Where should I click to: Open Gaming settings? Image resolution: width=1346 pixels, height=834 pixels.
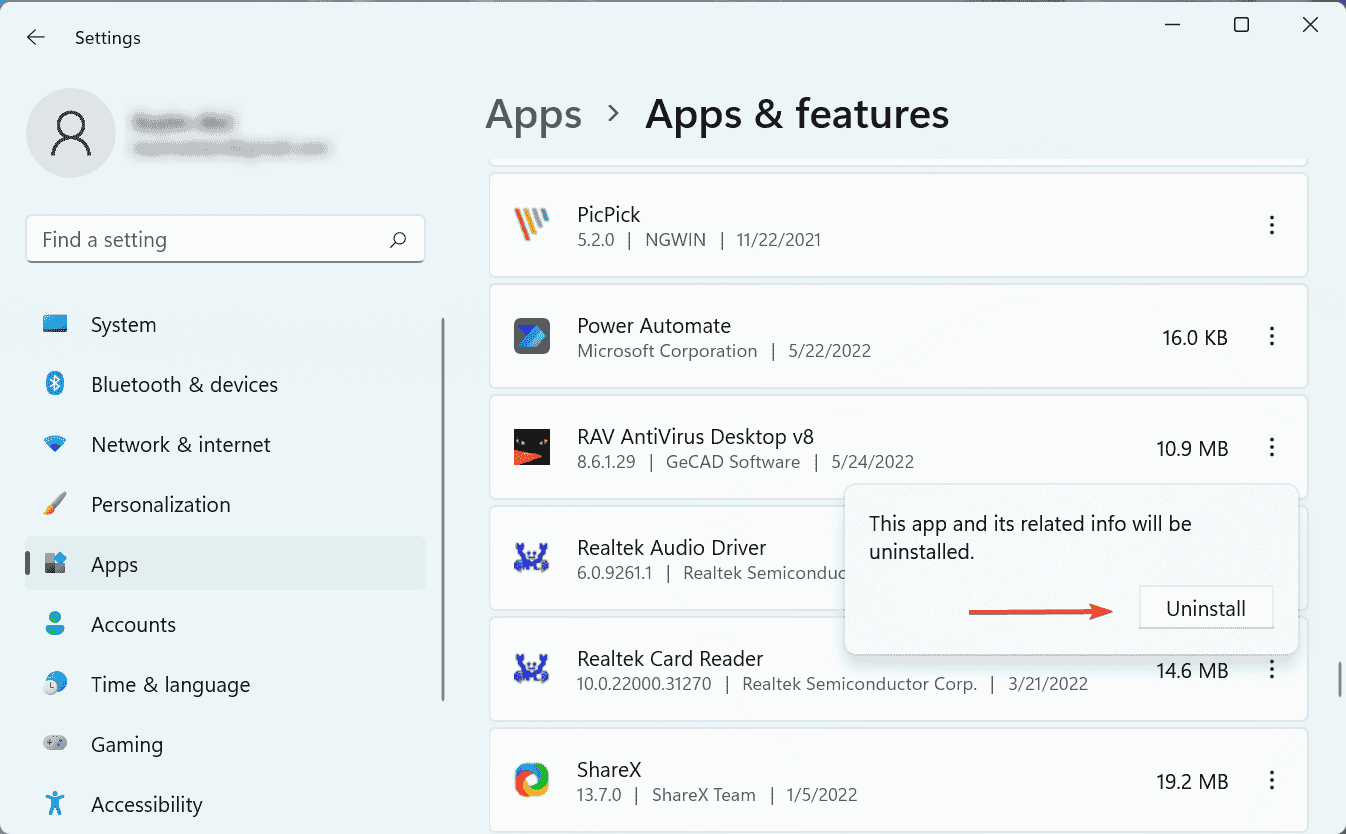pyautogui.click(x=225, y=745)
